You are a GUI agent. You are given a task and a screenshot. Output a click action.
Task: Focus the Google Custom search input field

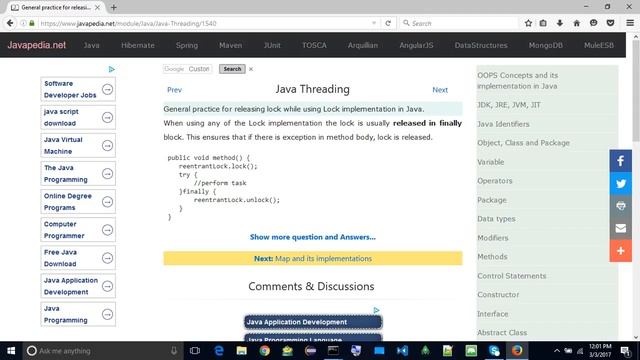(187, 69)
